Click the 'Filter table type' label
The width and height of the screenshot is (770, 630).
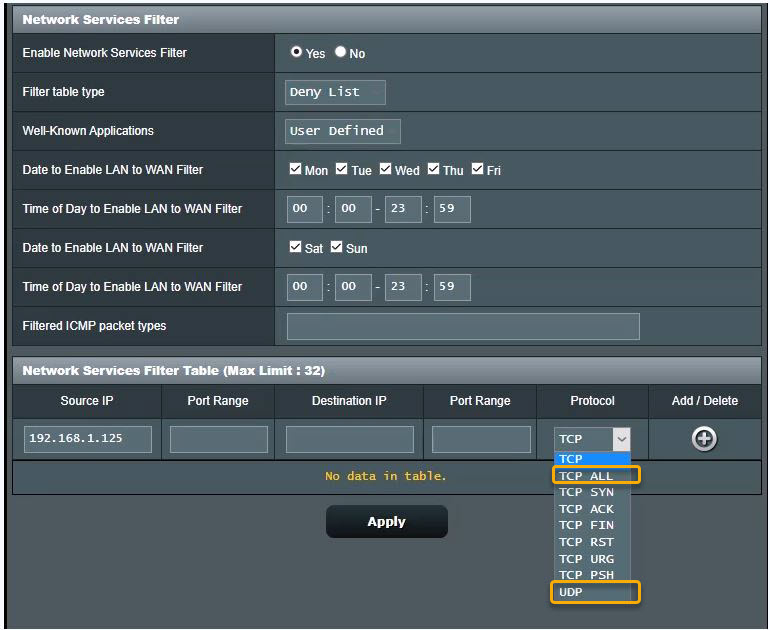coord(63,92)
